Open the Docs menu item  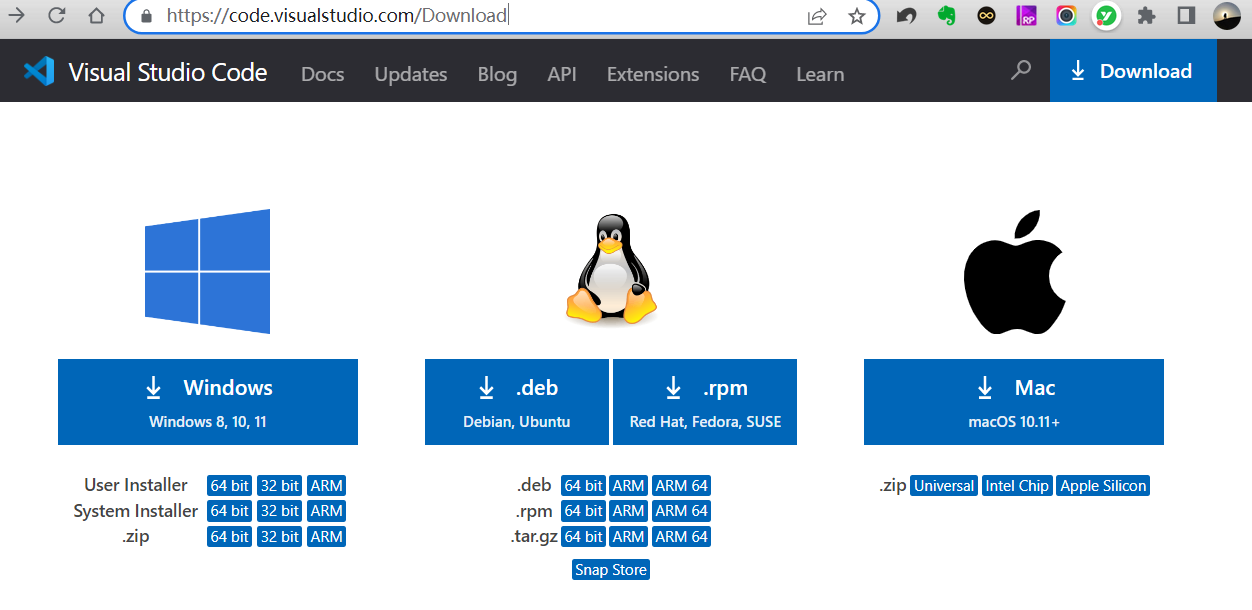pyautogui.click(x=322, y=74)
